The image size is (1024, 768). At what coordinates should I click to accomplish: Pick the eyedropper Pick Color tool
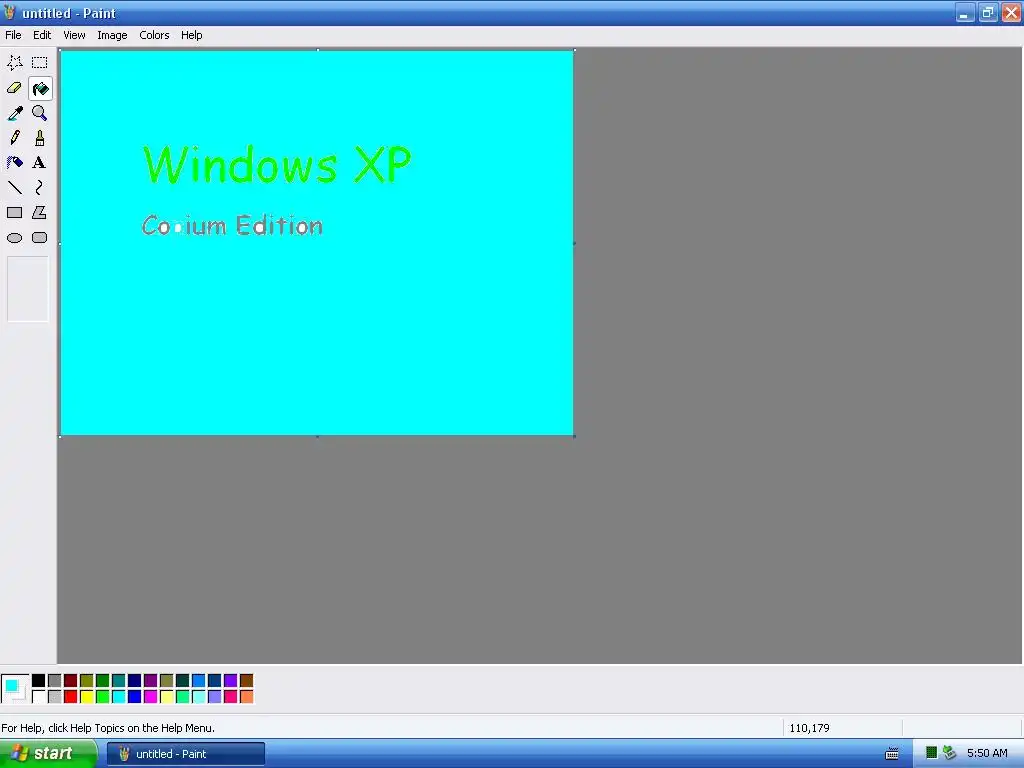pos(14,113)
